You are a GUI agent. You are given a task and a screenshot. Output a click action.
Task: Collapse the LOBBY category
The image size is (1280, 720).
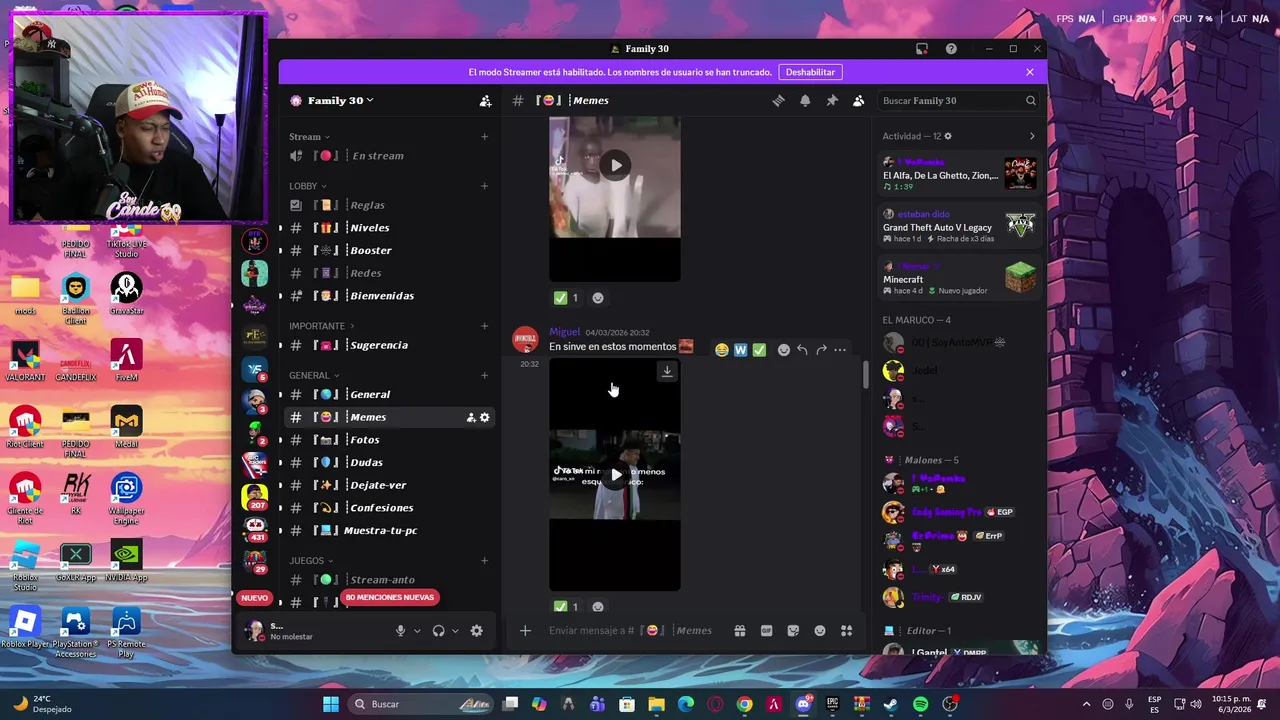click(x=307, y=186)
